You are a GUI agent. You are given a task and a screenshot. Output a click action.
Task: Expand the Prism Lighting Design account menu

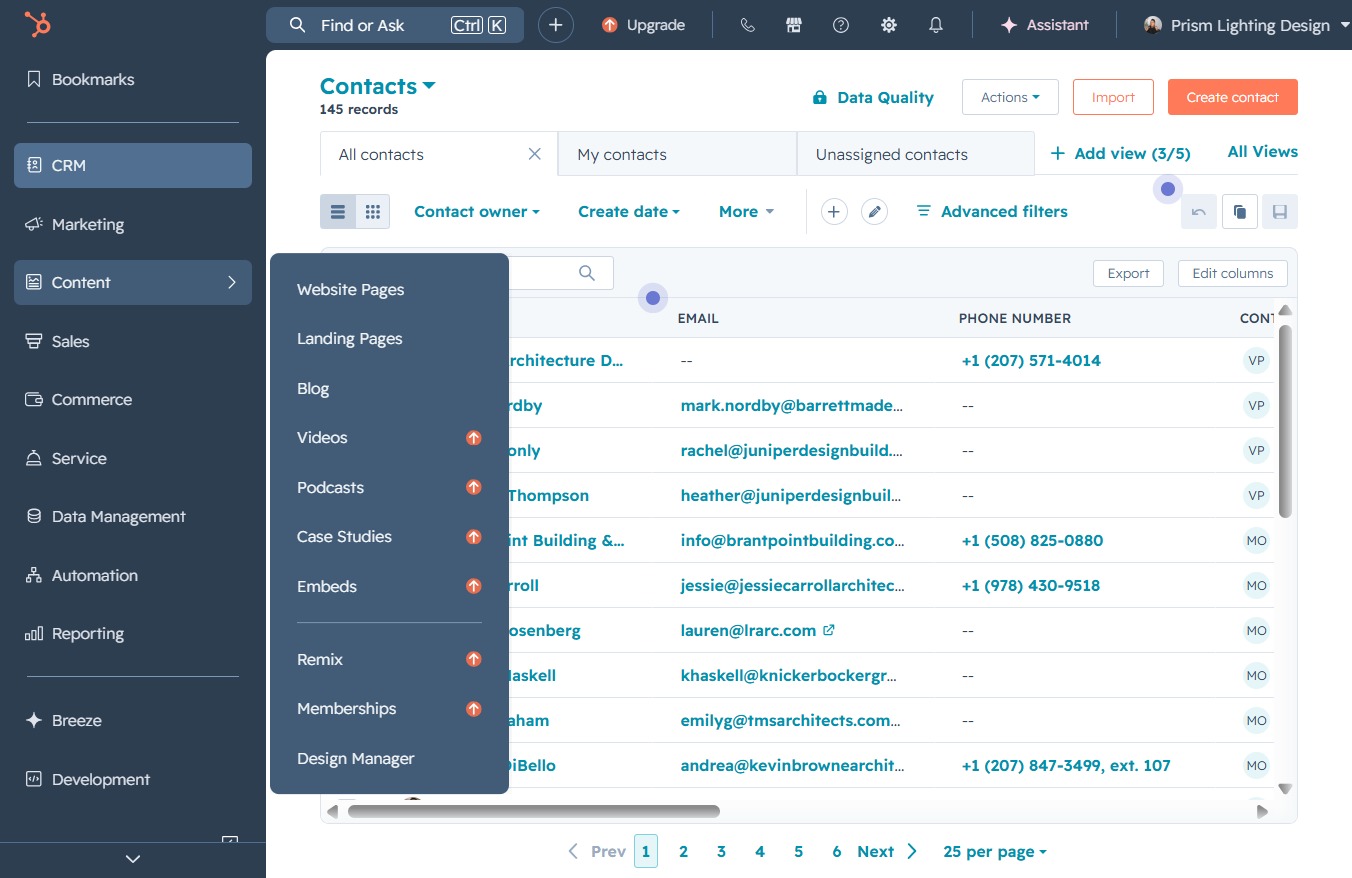1248,25
